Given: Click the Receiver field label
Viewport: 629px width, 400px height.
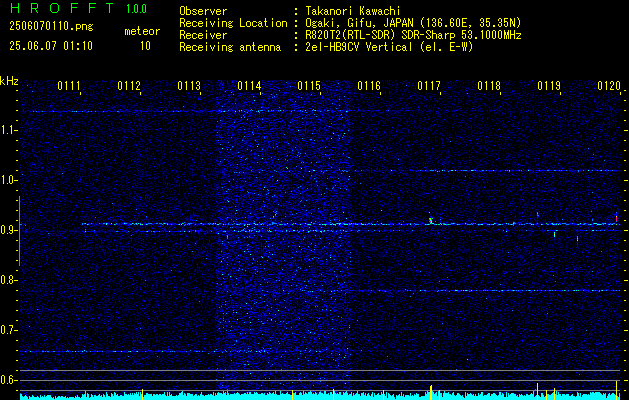Looking at the screenshot, I should (203, 35).
